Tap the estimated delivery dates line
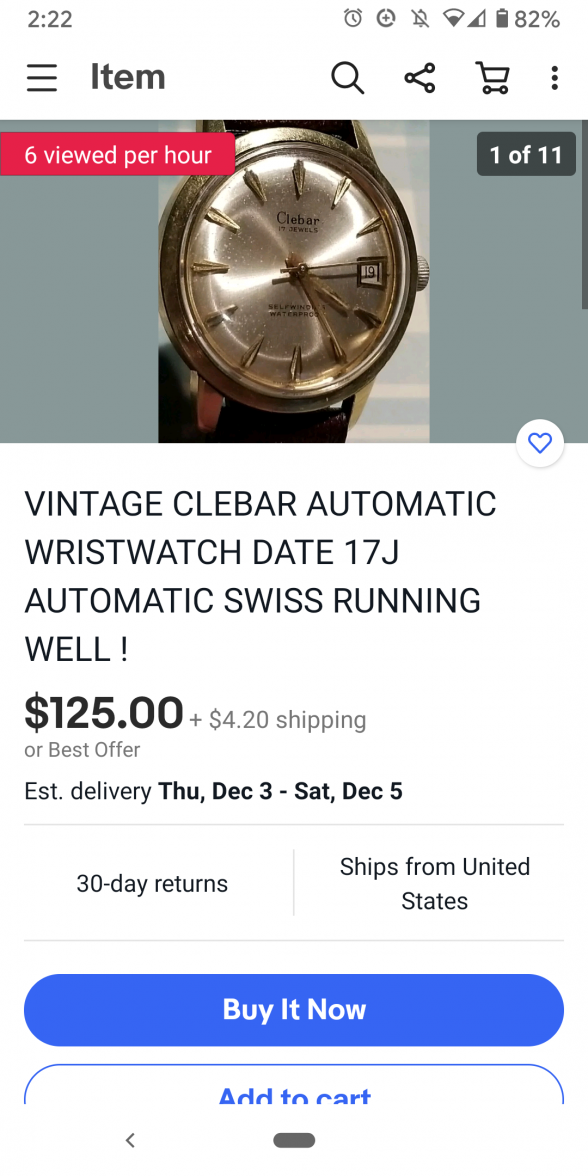The image size is (588, 1176). click(x=214, y=791)
